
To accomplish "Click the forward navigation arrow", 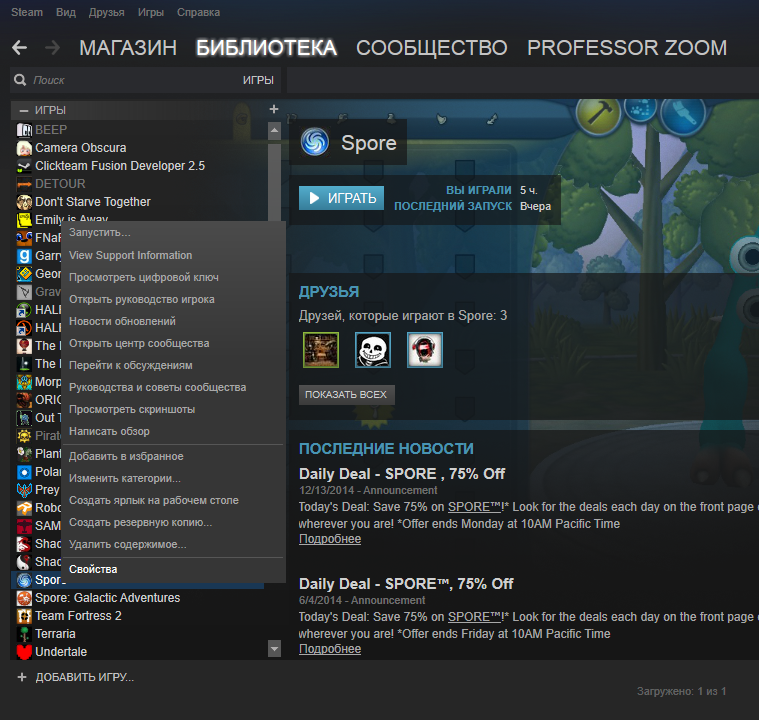I will point(52,47).
